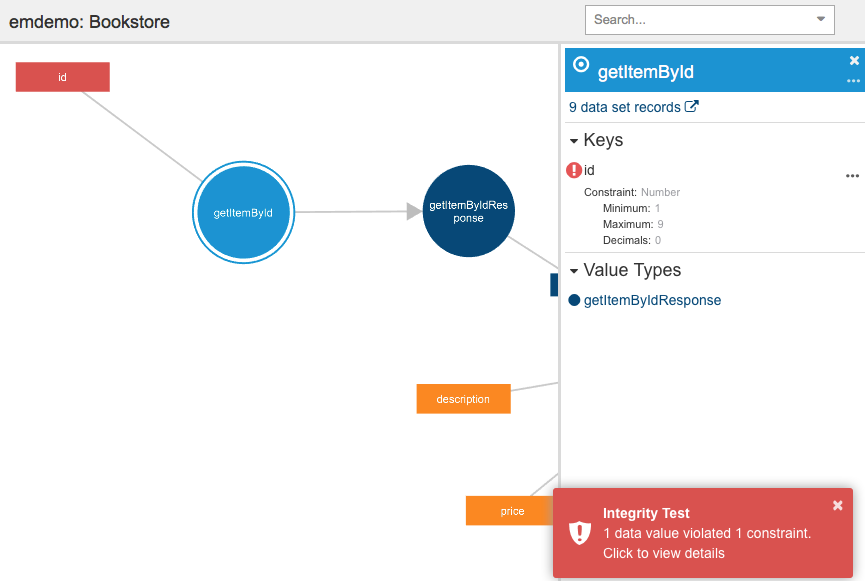Open the Search dropdown arrow

click(x=821, y=19)
